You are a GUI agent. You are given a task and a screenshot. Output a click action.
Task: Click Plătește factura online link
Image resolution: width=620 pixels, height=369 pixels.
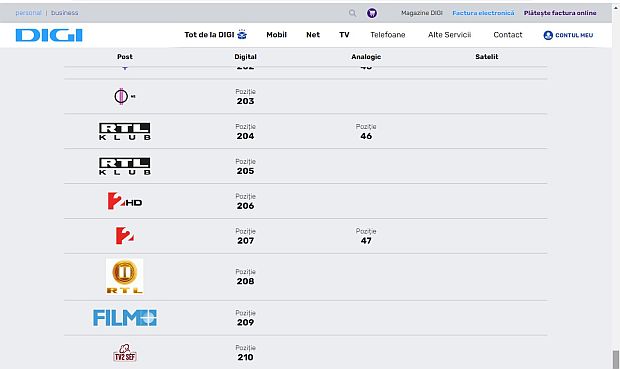560,13
